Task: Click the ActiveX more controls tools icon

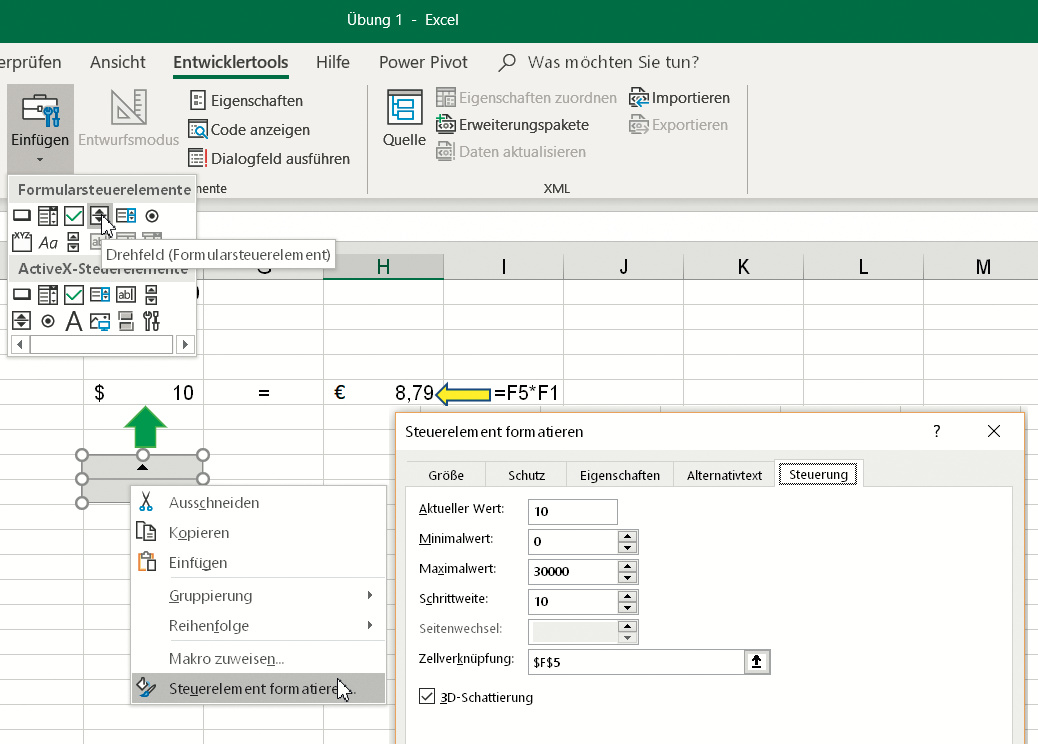Action: (151, 321)
